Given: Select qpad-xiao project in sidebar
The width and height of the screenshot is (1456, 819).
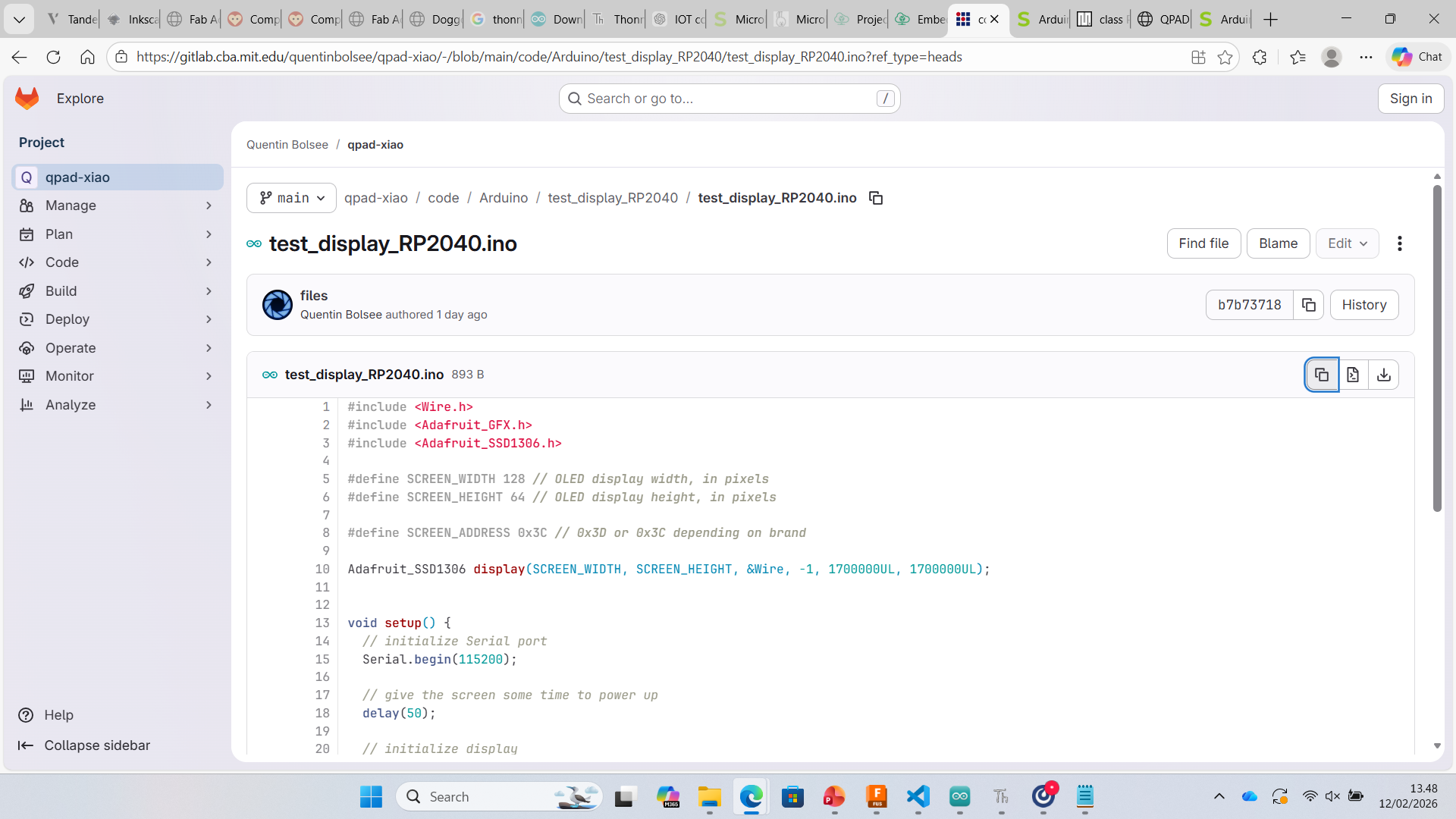Looking at the screenshot, I should (118, 177).
